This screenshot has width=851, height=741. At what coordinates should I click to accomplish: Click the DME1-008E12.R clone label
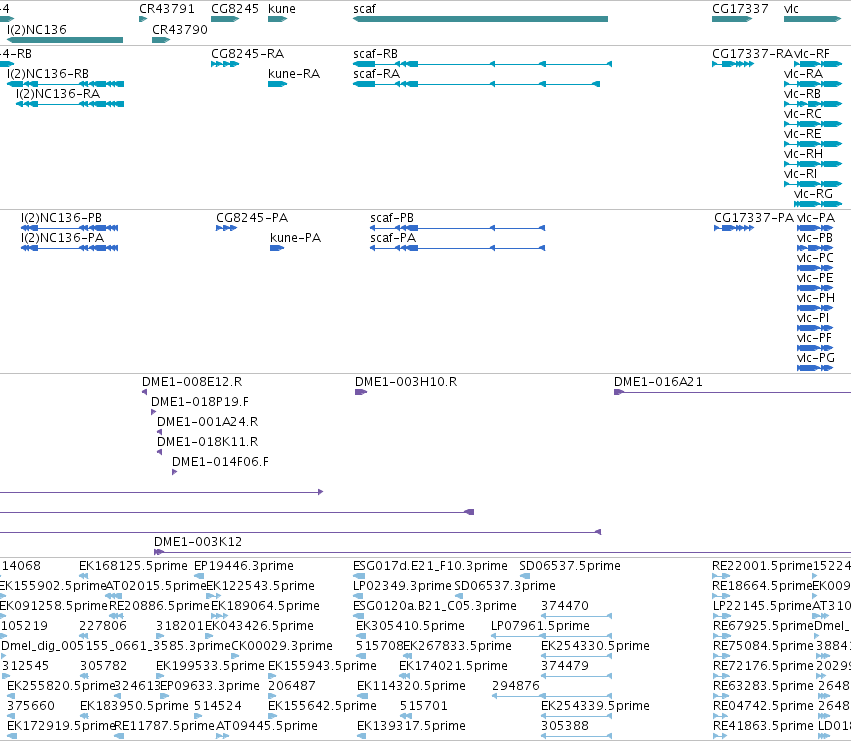(x=192, y=382)
